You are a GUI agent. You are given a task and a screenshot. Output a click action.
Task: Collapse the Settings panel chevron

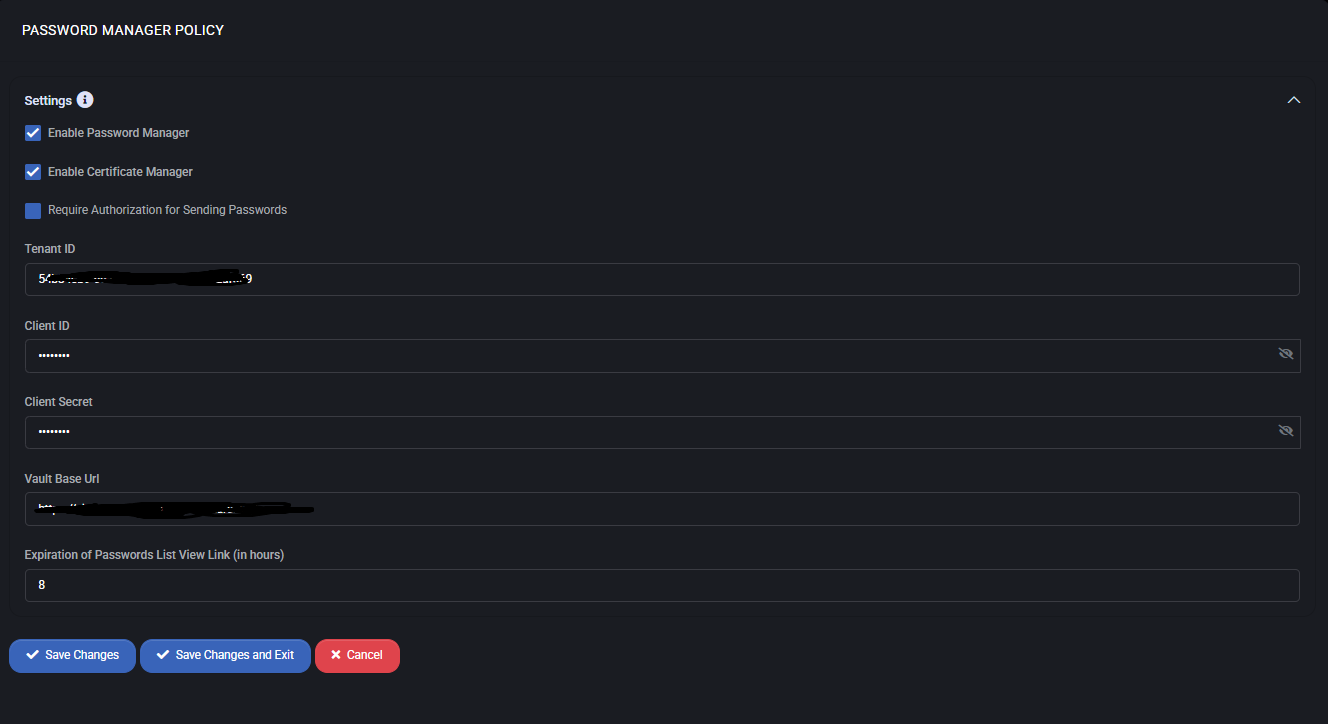[x=1293, y=100]
